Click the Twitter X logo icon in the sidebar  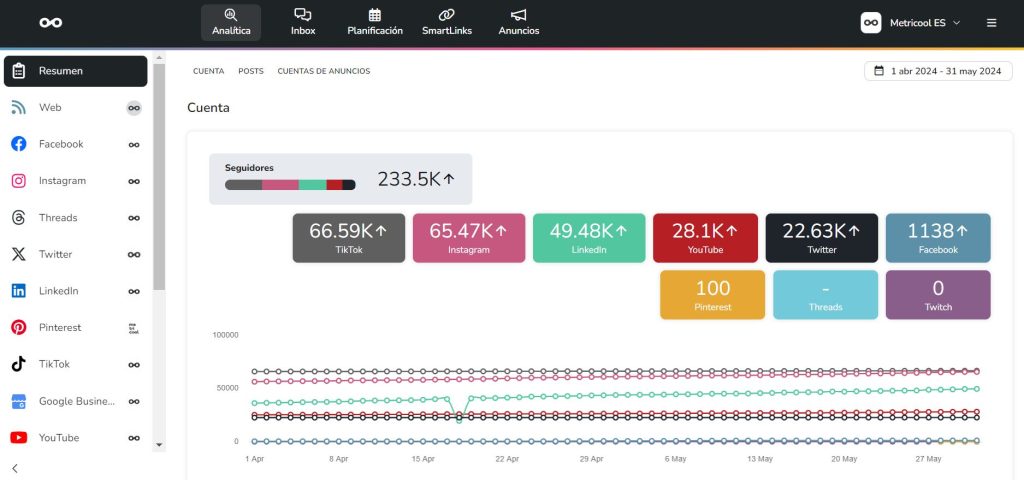coord(19,254)
